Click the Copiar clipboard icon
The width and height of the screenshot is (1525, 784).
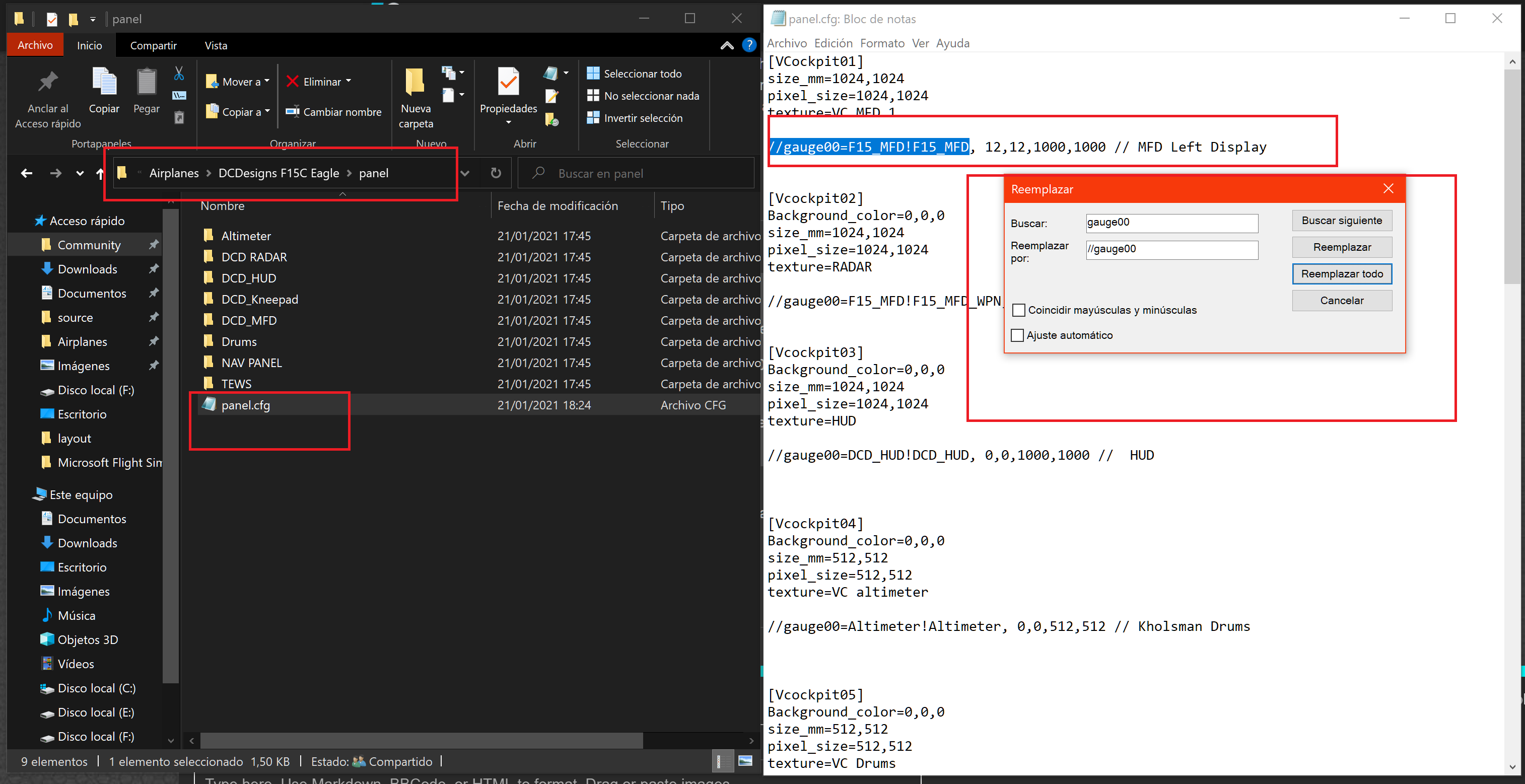pyautogui.click(x=104, y=82)
